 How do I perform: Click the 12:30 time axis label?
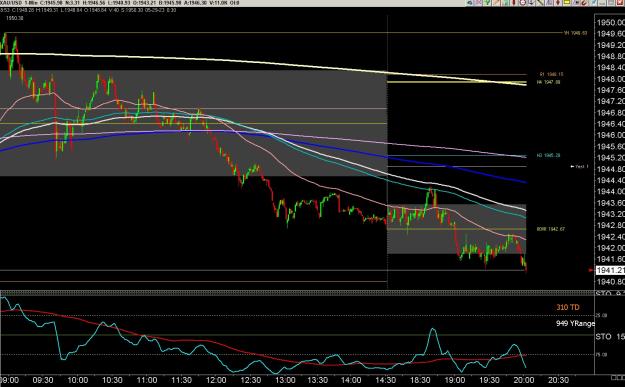(251, 380)
